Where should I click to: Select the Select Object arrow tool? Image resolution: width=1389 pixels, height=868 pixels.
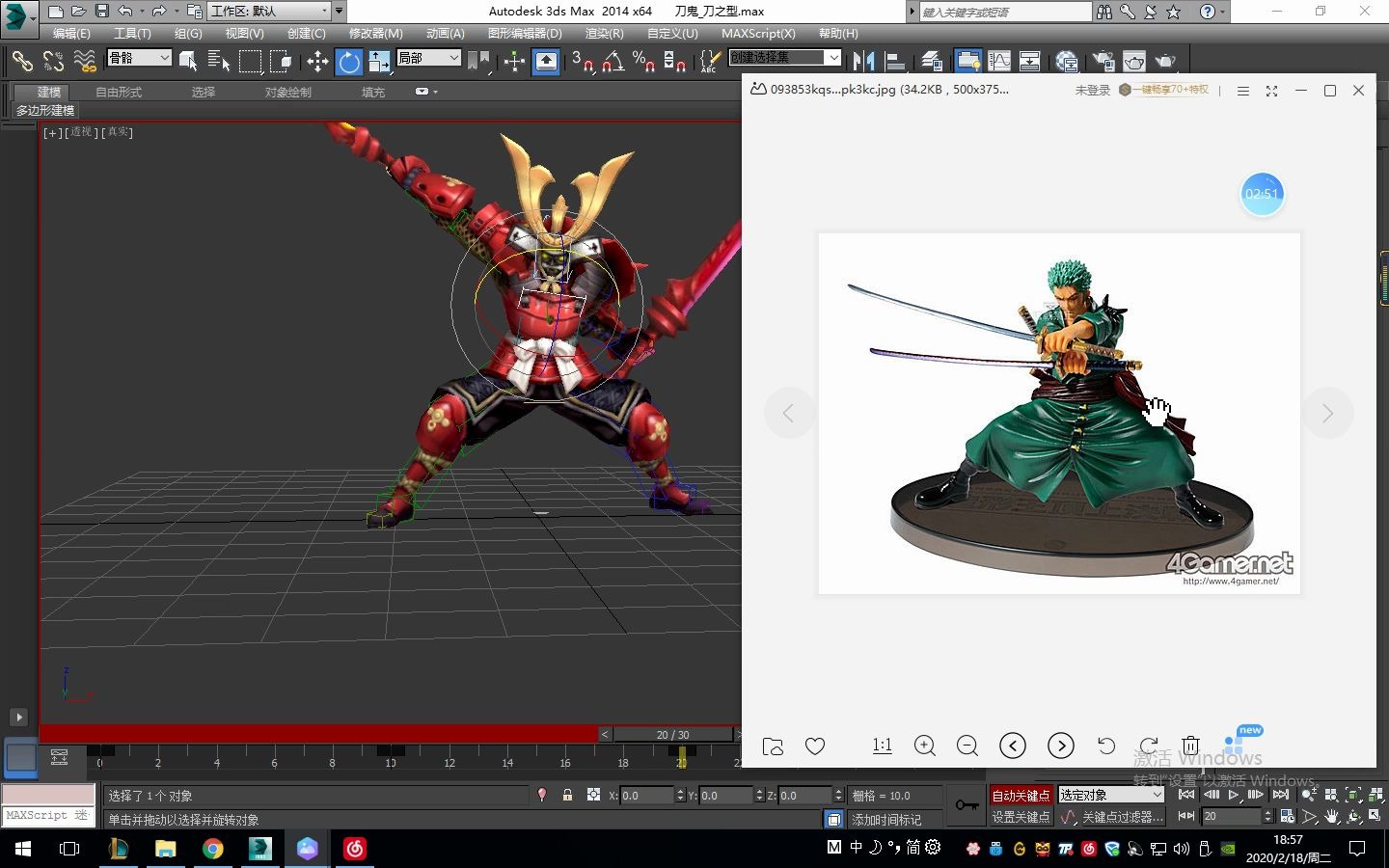coord(188,62)
